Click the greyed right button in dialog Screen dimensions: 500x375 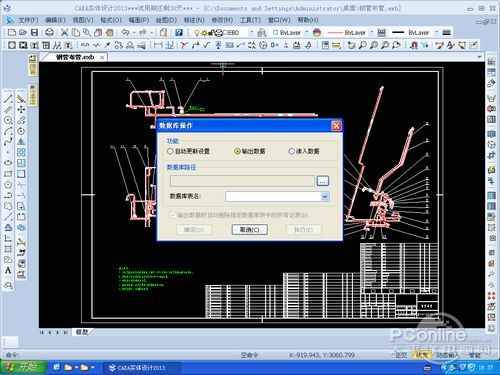point(303,230)
